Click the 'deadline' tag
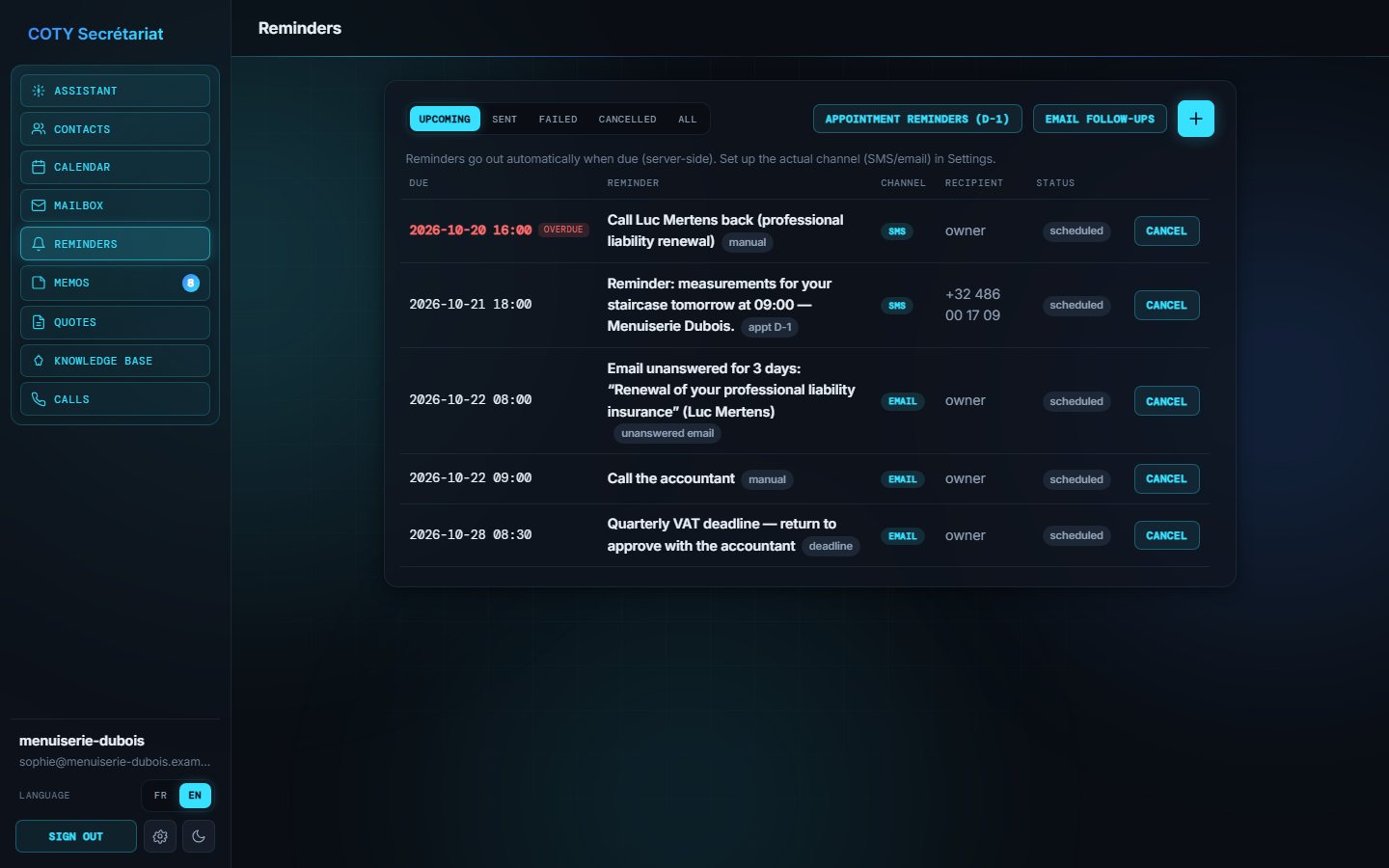 click(x=831, y=546)
